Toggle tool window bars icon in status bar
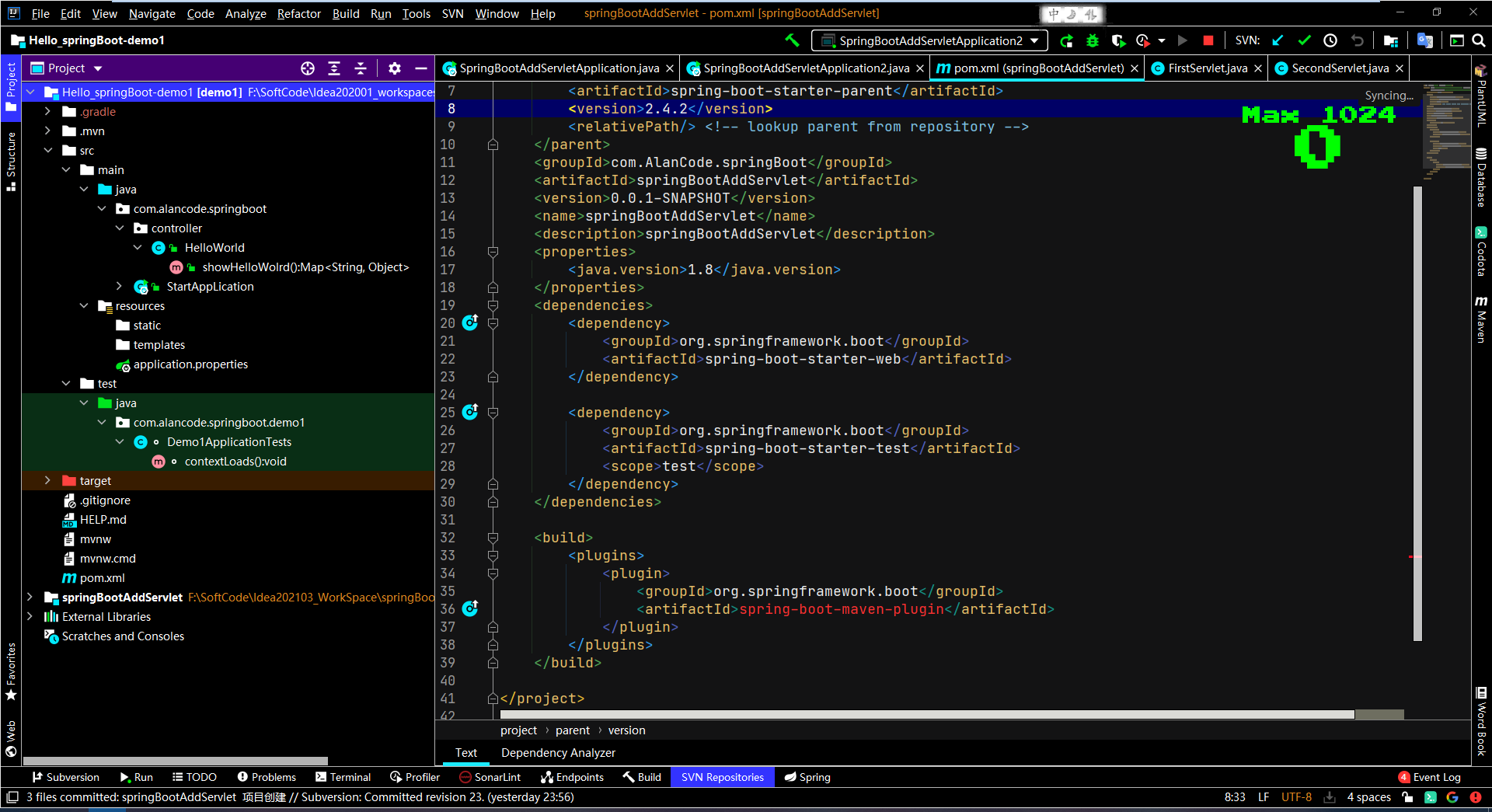This screenshot has width=1492, height=812. pos(12,797)
